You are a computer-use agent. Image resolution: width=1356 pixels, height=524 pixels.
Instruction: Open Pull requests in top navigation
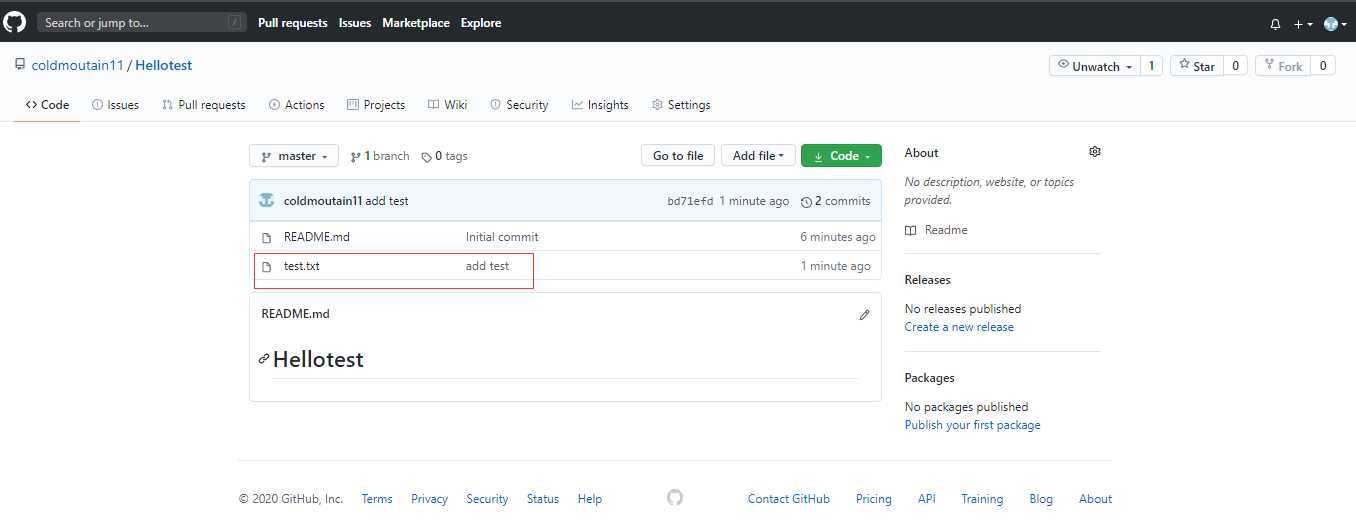coord(292,22)
